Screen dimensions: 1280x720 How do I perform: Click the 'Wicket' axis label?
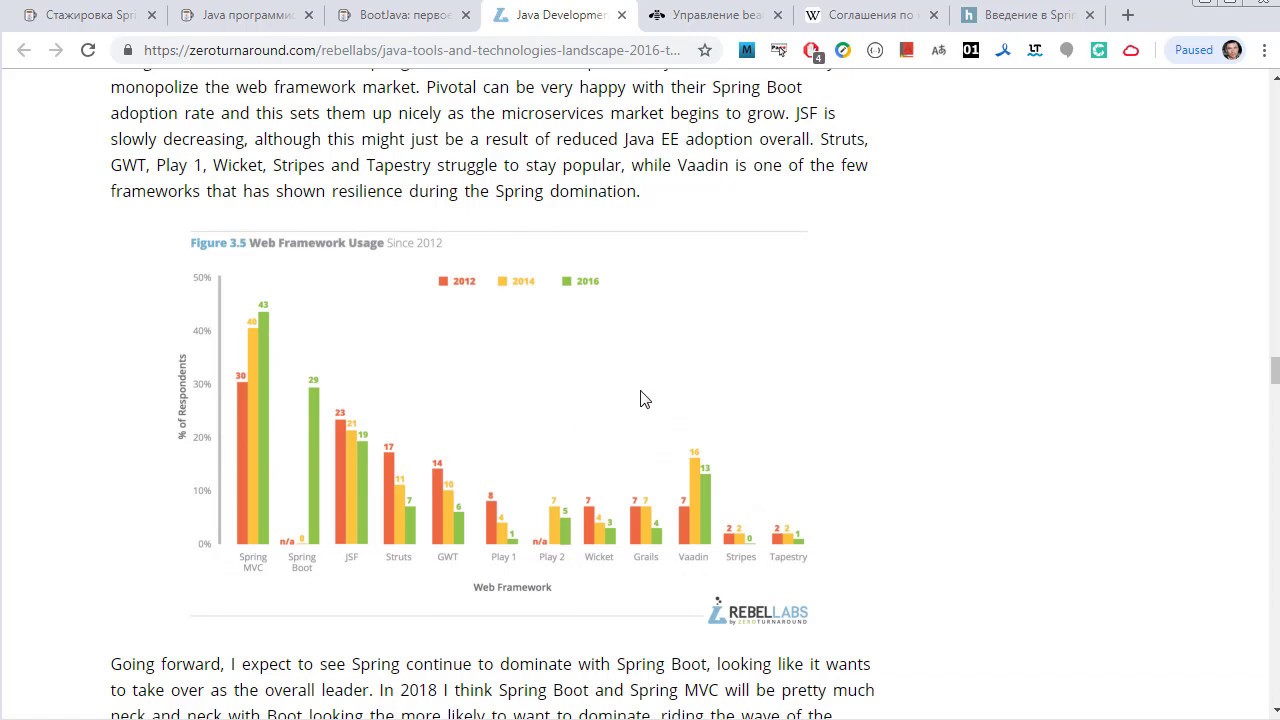(599, 557)
